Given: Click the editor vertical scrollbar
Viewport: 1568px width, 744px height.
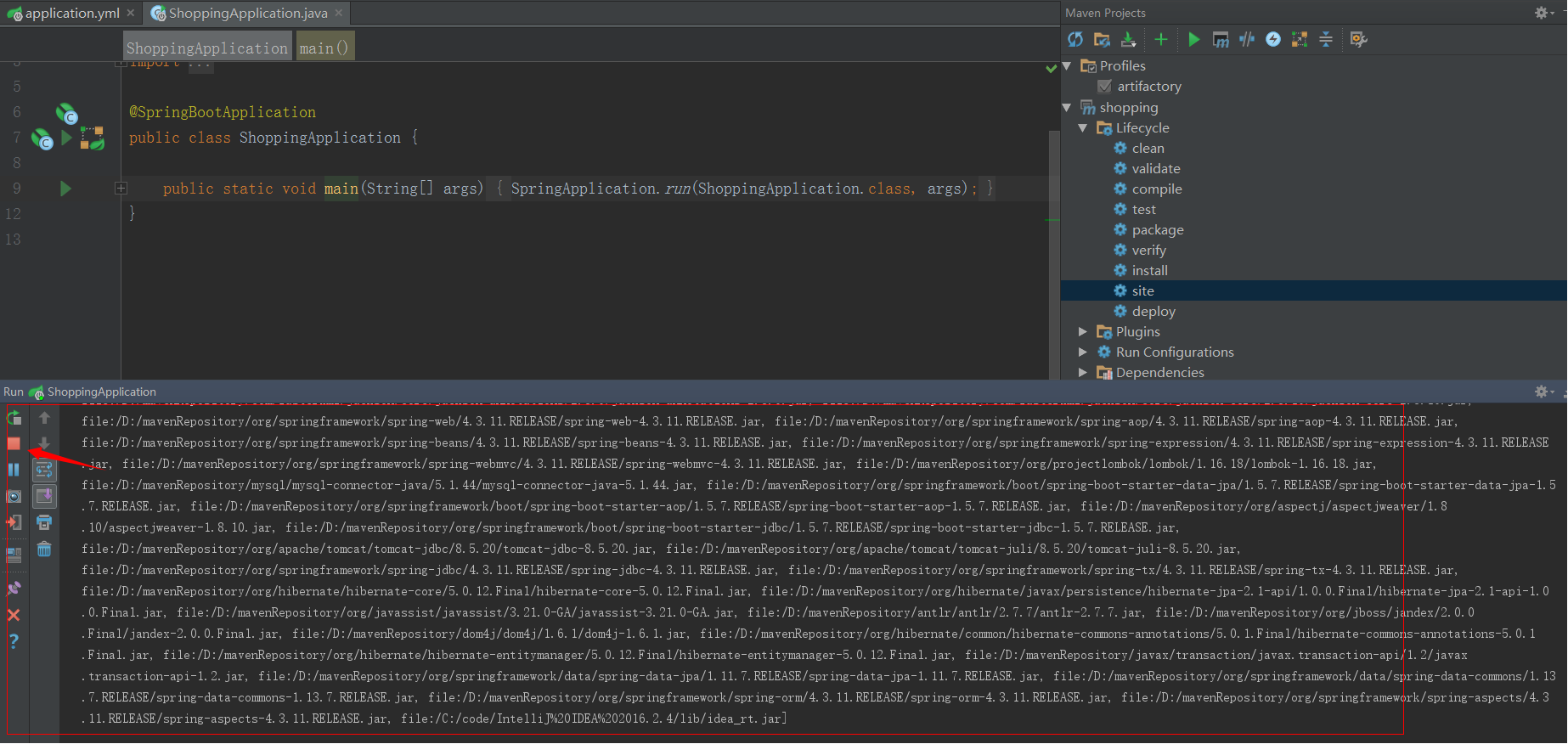Looking at the screenshot, I should [x=1054, y=255].
